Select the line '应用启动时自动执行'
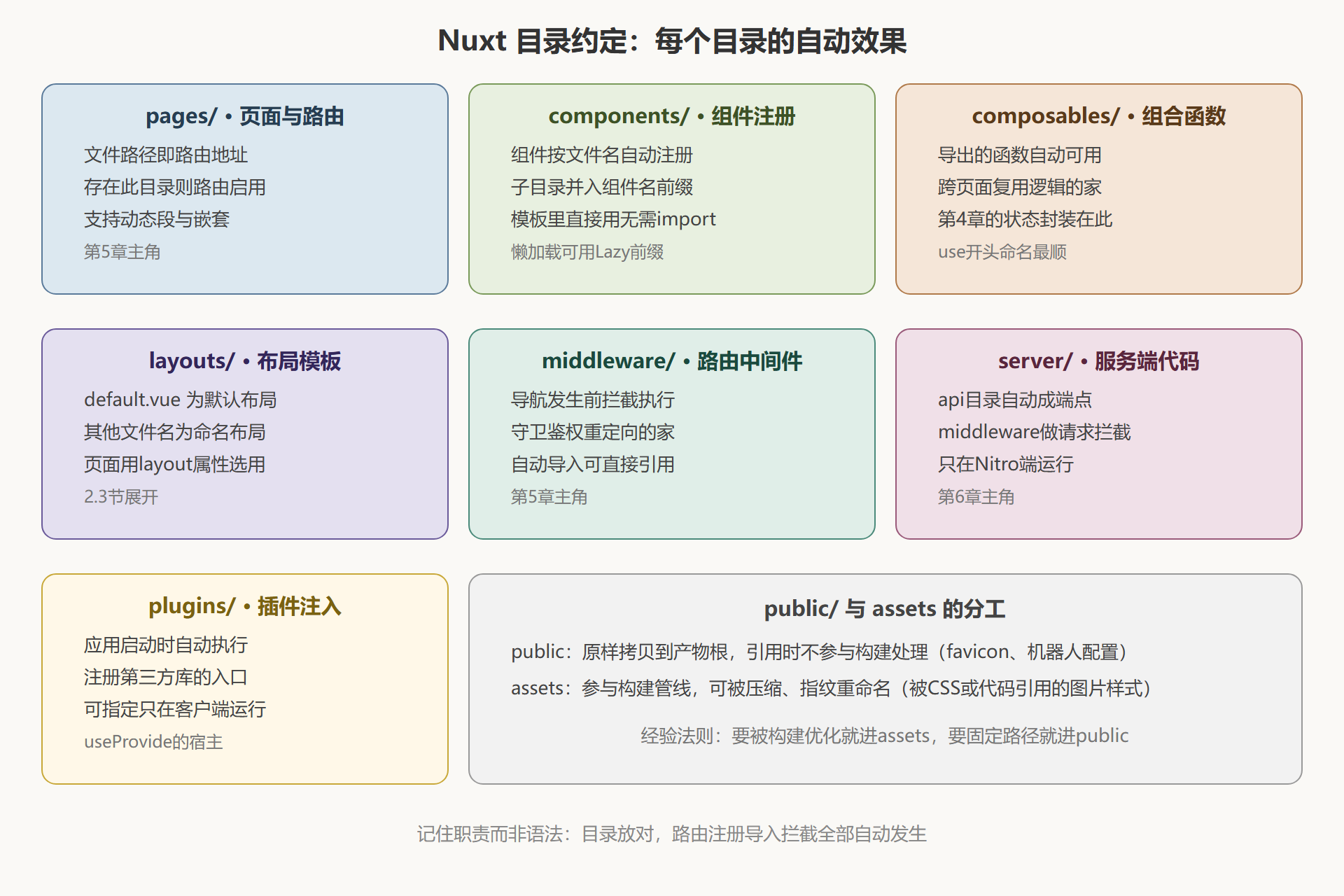 tap(166, 645)
